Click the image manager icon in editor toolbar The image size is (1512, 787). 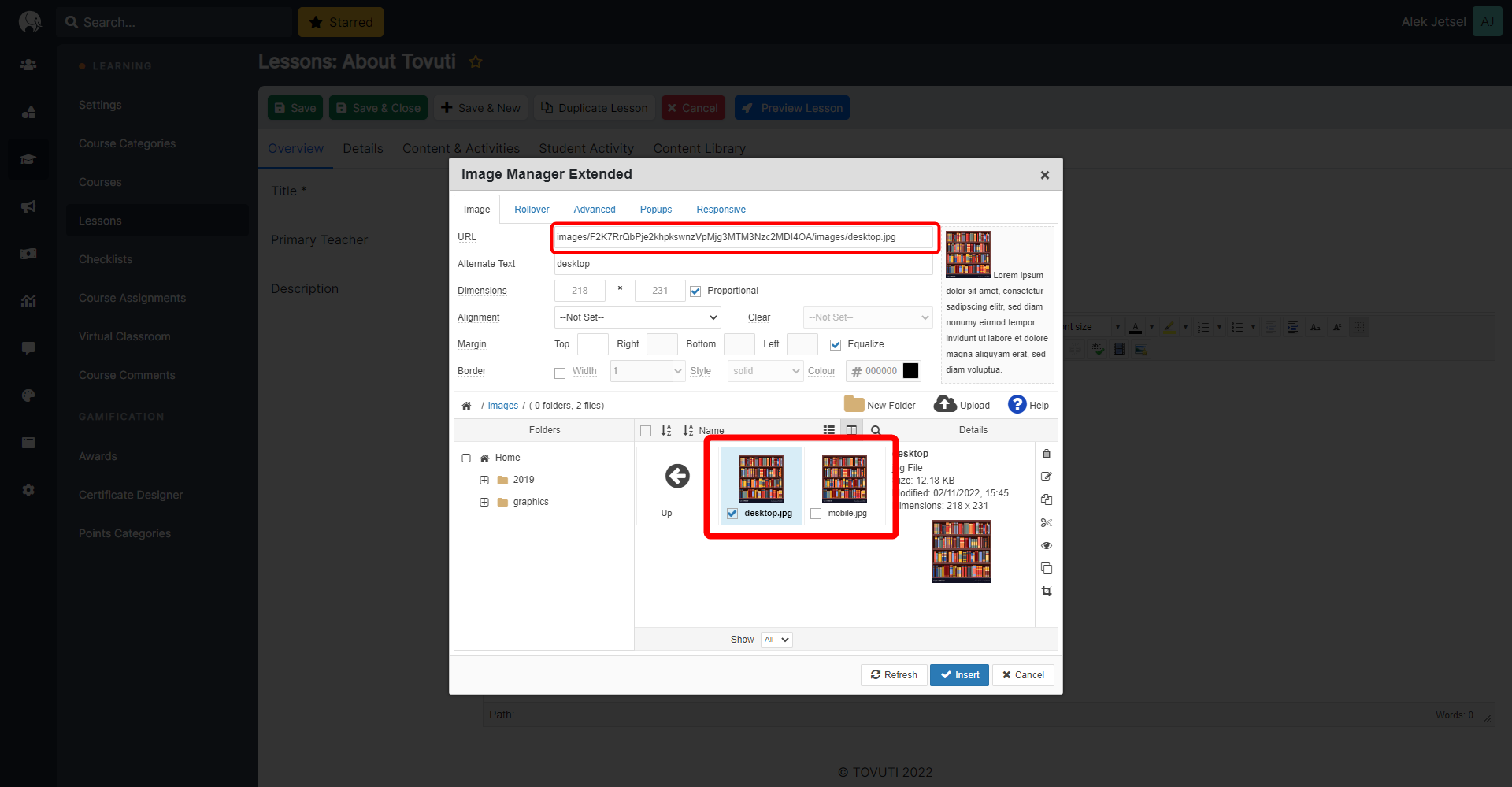1141,348
